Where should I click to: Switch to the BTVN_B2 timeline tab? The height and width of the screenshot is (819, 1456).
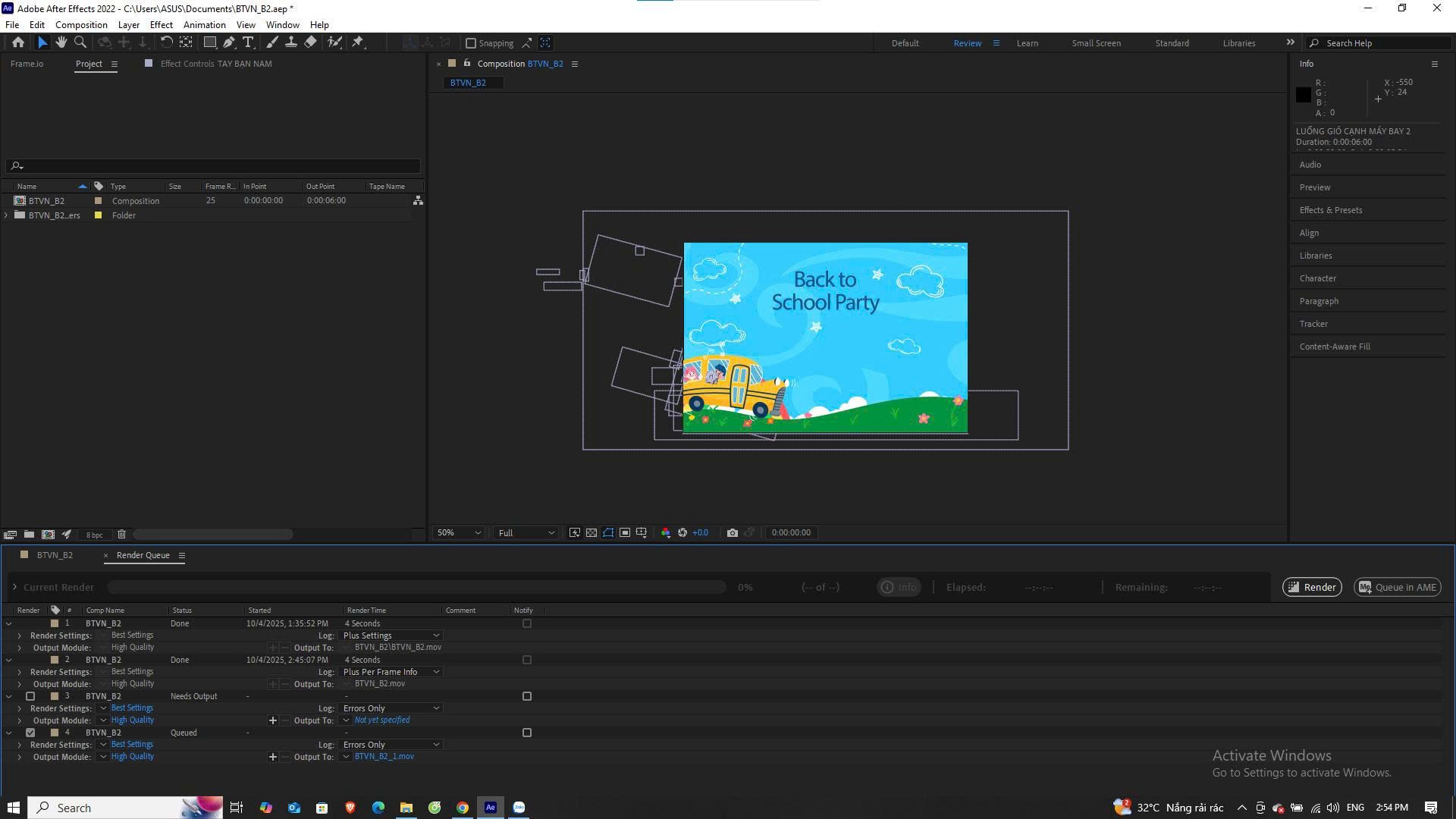pyautogui.click(x=55, y=555)
